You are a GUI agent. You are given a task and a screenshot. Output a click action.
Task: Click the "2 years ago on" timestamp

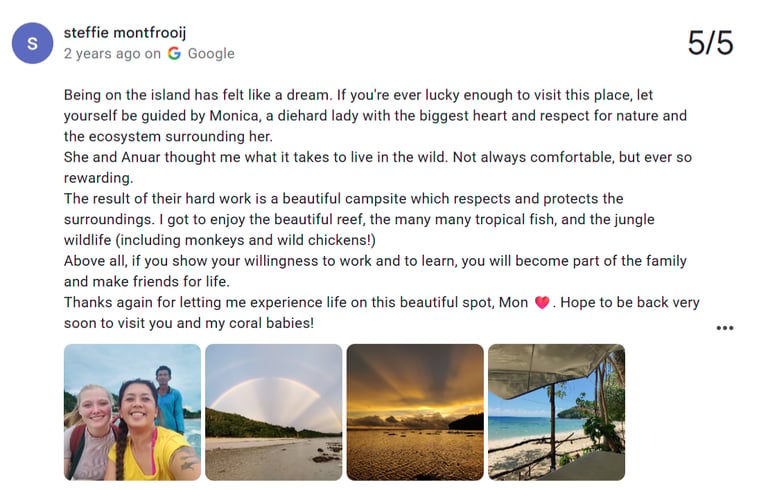(x=112, y=53)
